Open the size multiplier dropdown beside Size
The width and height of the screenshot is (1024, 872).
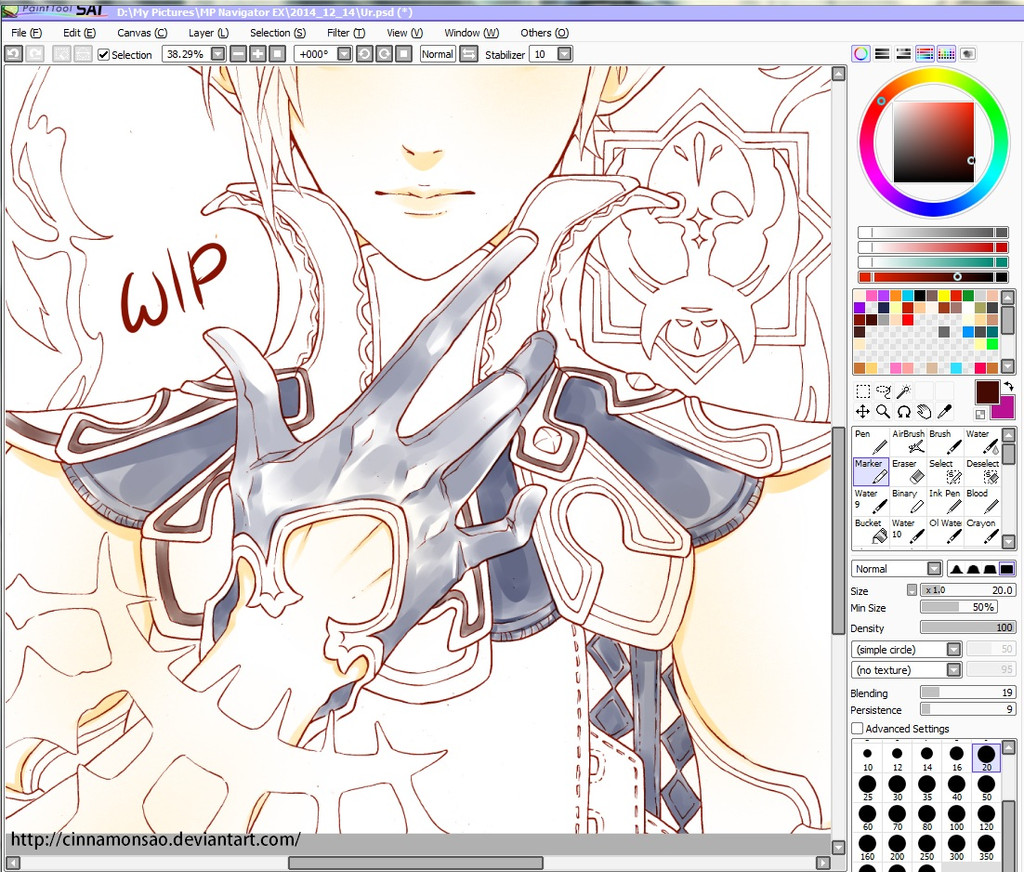tap(912, 590)
